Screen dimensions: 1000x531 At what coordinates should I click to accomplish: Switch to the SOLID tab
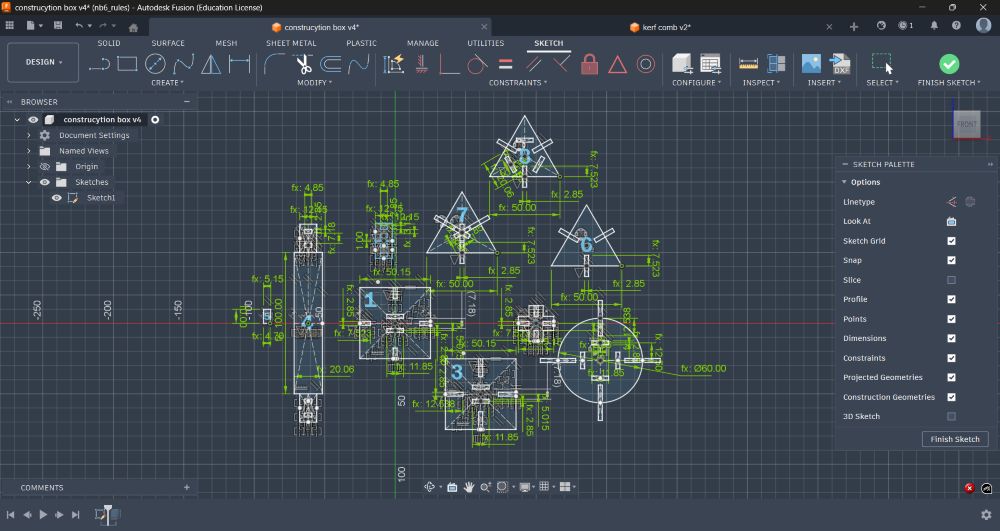click(x=108, y=43)
